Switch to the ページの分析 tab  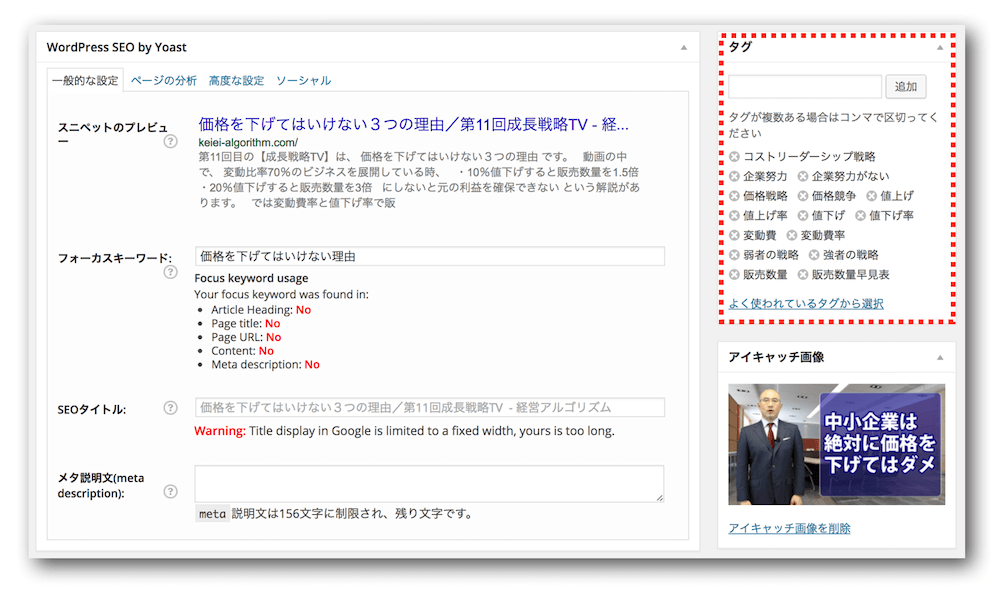[x=163, y=81]
